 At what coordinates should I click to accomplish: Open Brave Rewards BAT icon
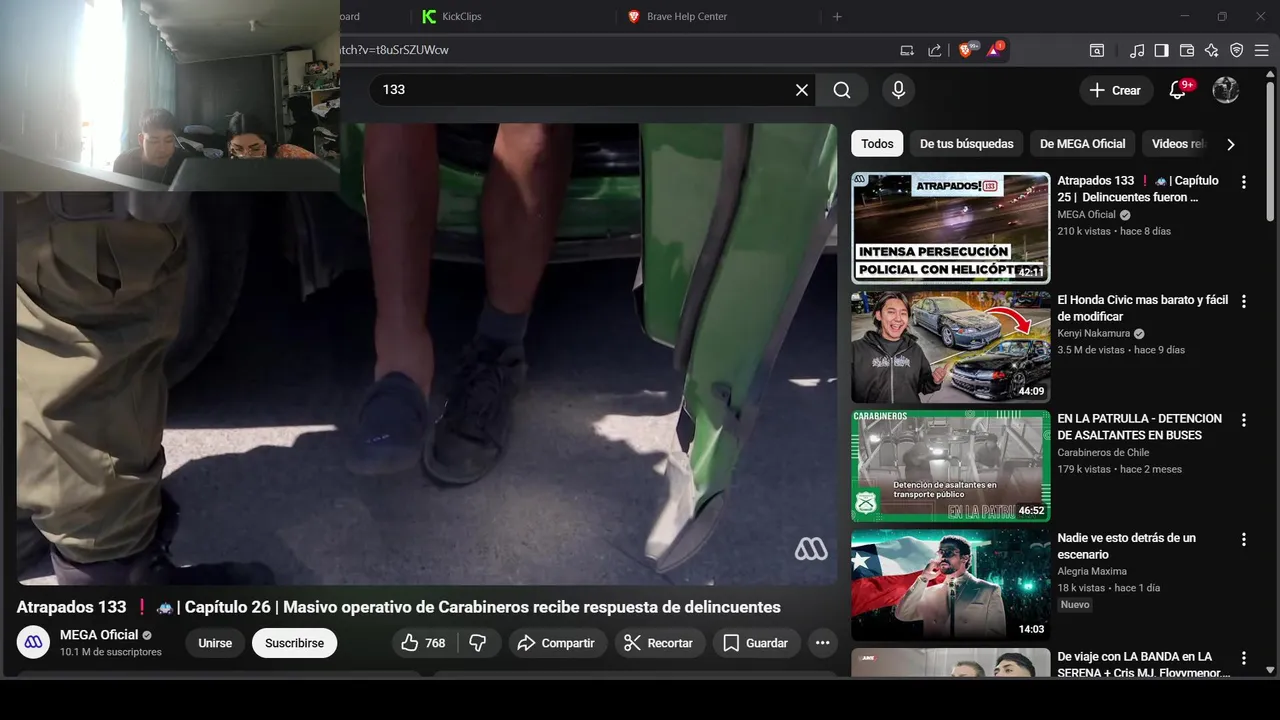tap(995, 50)
